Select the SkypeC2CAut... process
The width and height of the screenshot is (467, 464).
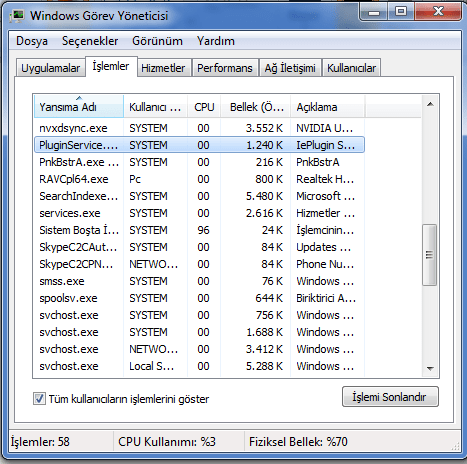point(199,247)
